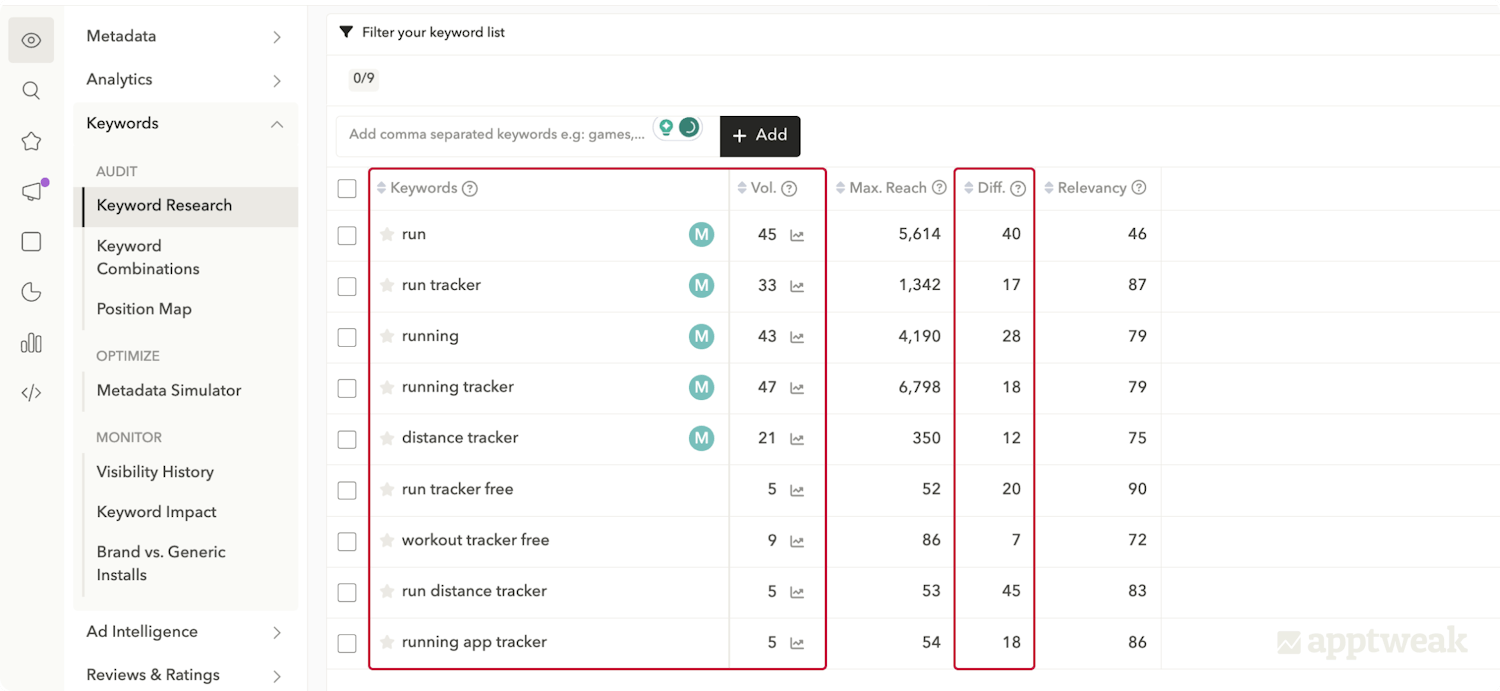Open the bar chart icon in sidebar

click(31, 343)
